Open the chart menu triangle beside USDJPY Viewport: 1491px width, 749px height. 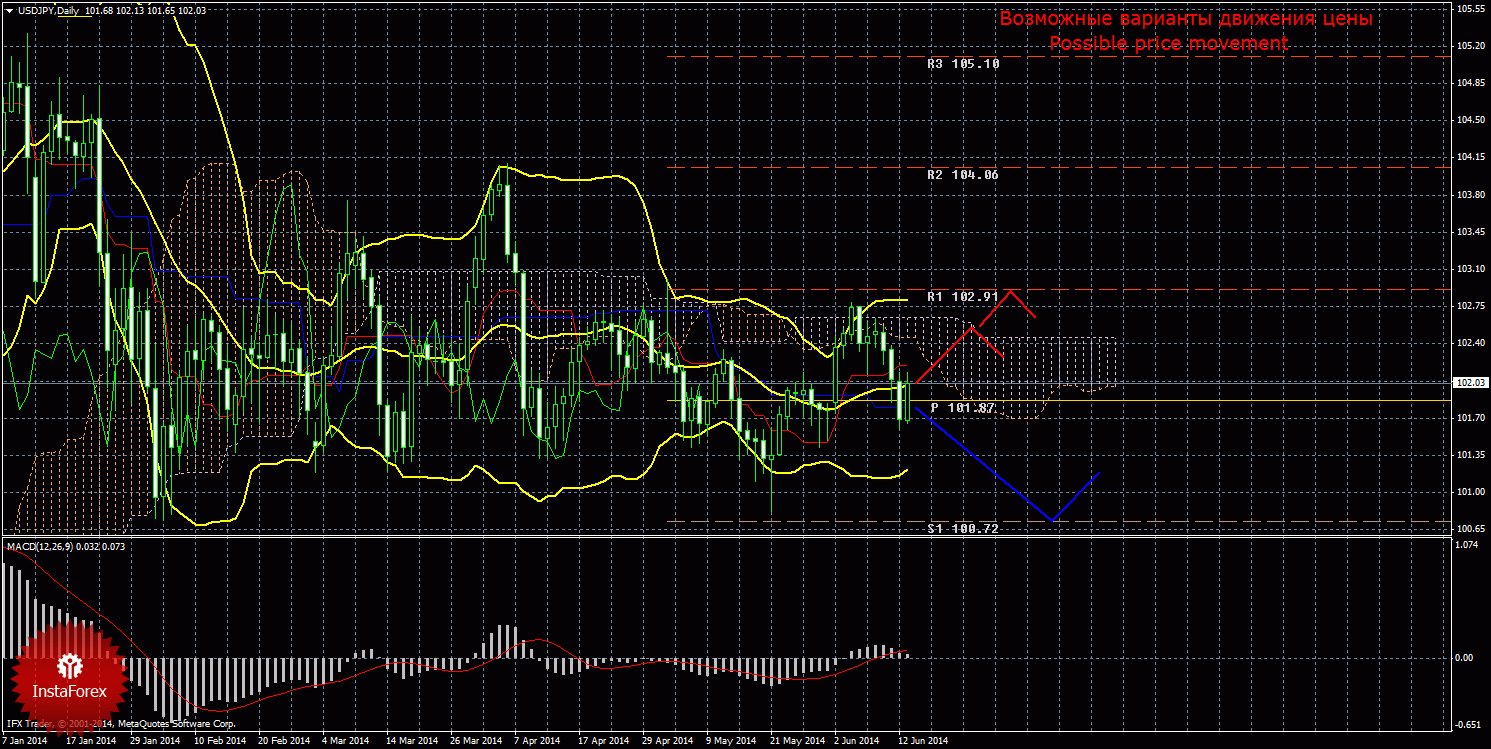pyautogui.click(x=9, y=11)
